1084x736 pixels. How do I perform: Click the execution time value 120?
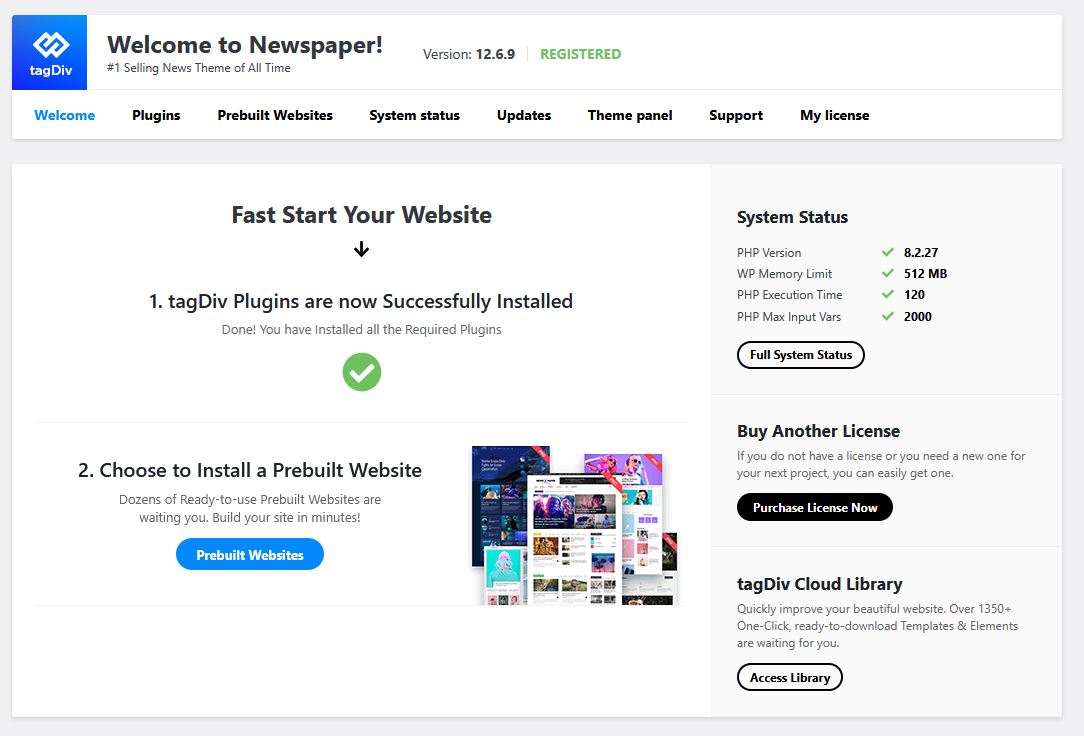pyautogui.click(x=914, y=294)
